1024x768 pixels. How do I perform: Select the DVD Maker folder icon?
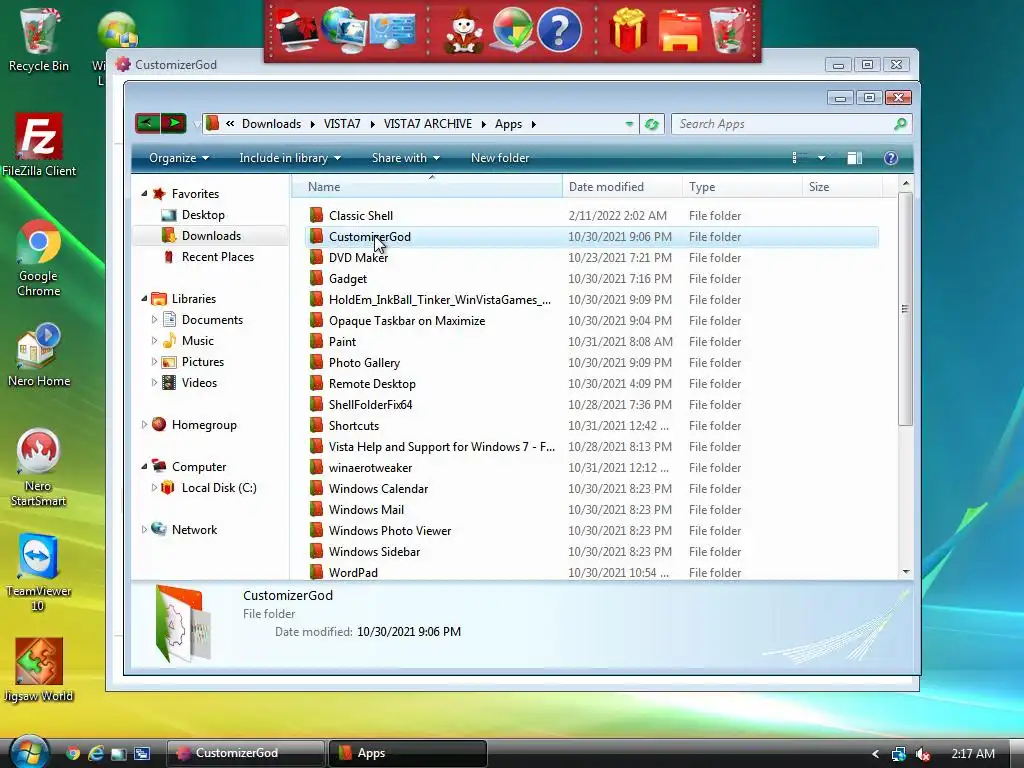(316, 257)
